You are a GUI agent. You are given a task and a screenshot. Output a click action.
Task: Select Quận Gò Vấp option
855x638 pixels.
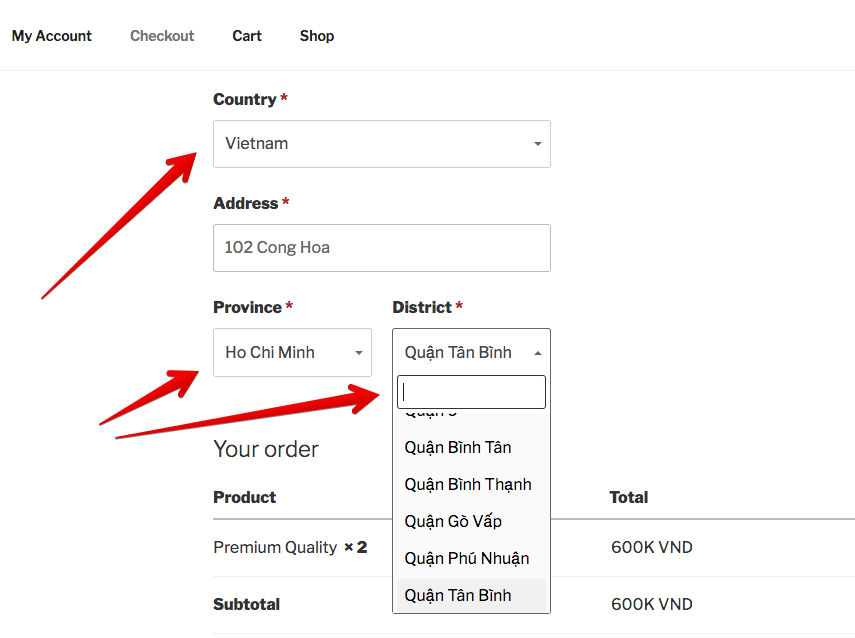point(453,521)
